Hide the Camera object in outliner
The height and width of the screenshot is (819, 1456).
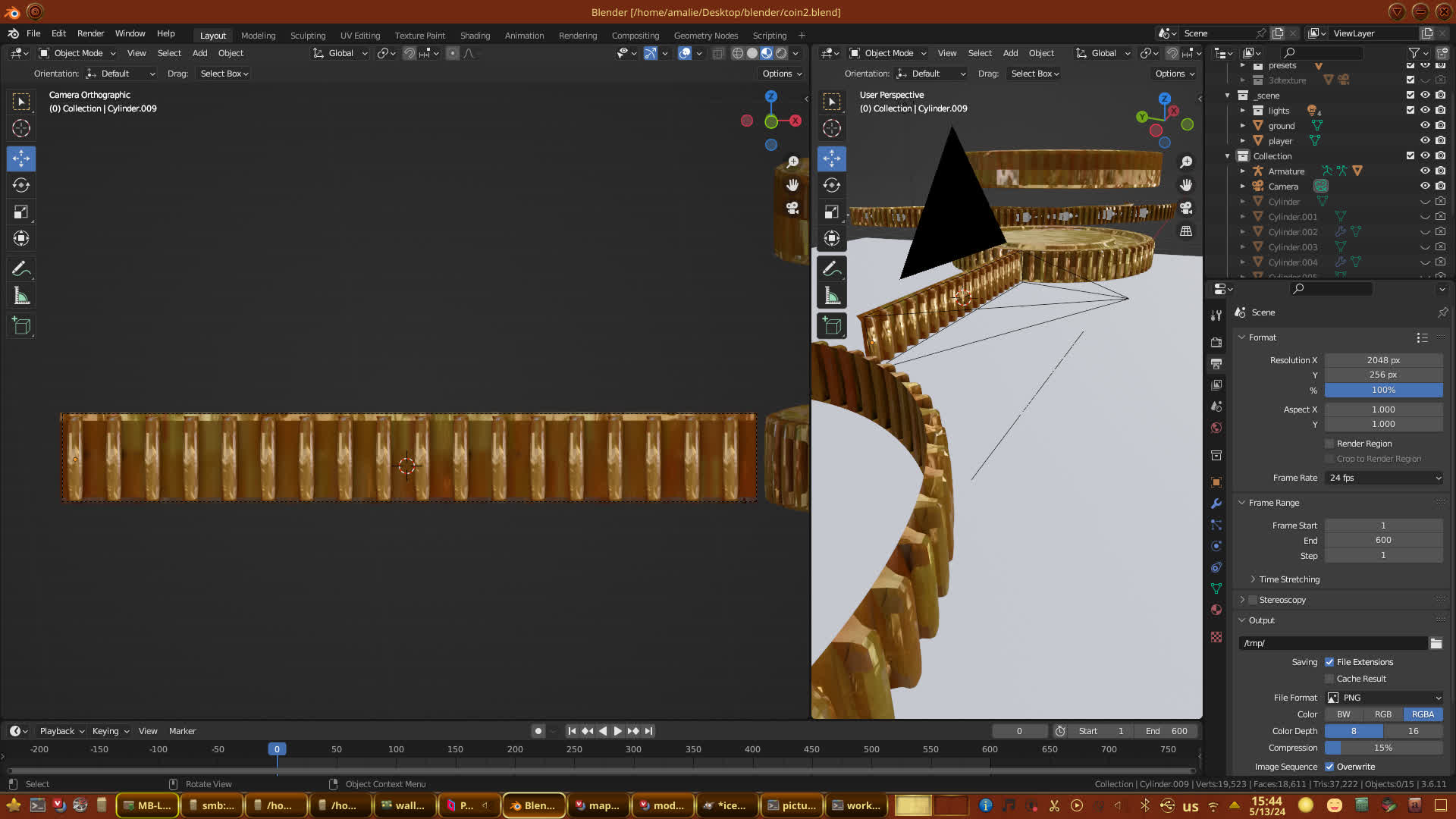click(x=1425, y=187)
